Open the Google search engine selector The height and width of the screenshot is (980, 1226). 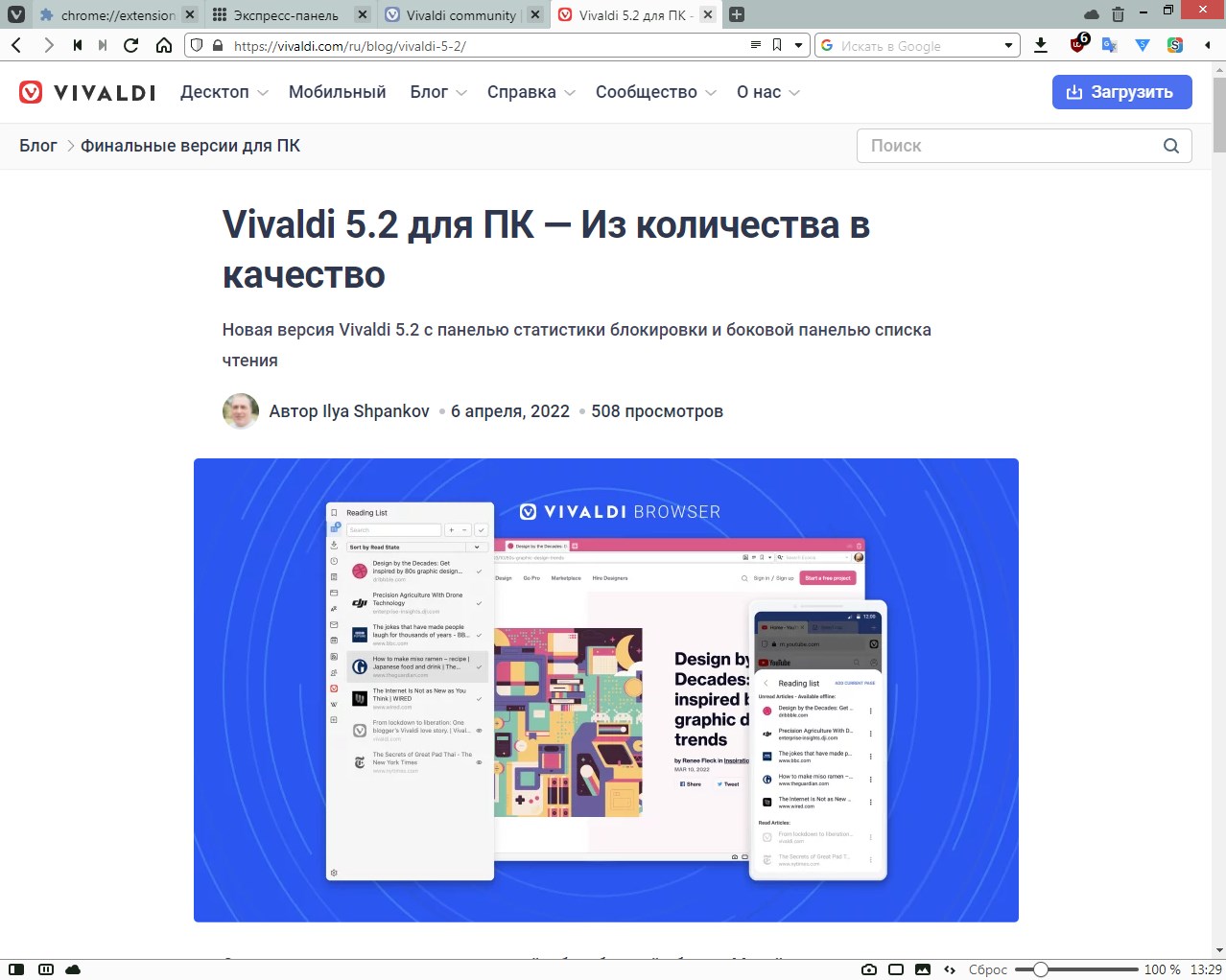827,45
